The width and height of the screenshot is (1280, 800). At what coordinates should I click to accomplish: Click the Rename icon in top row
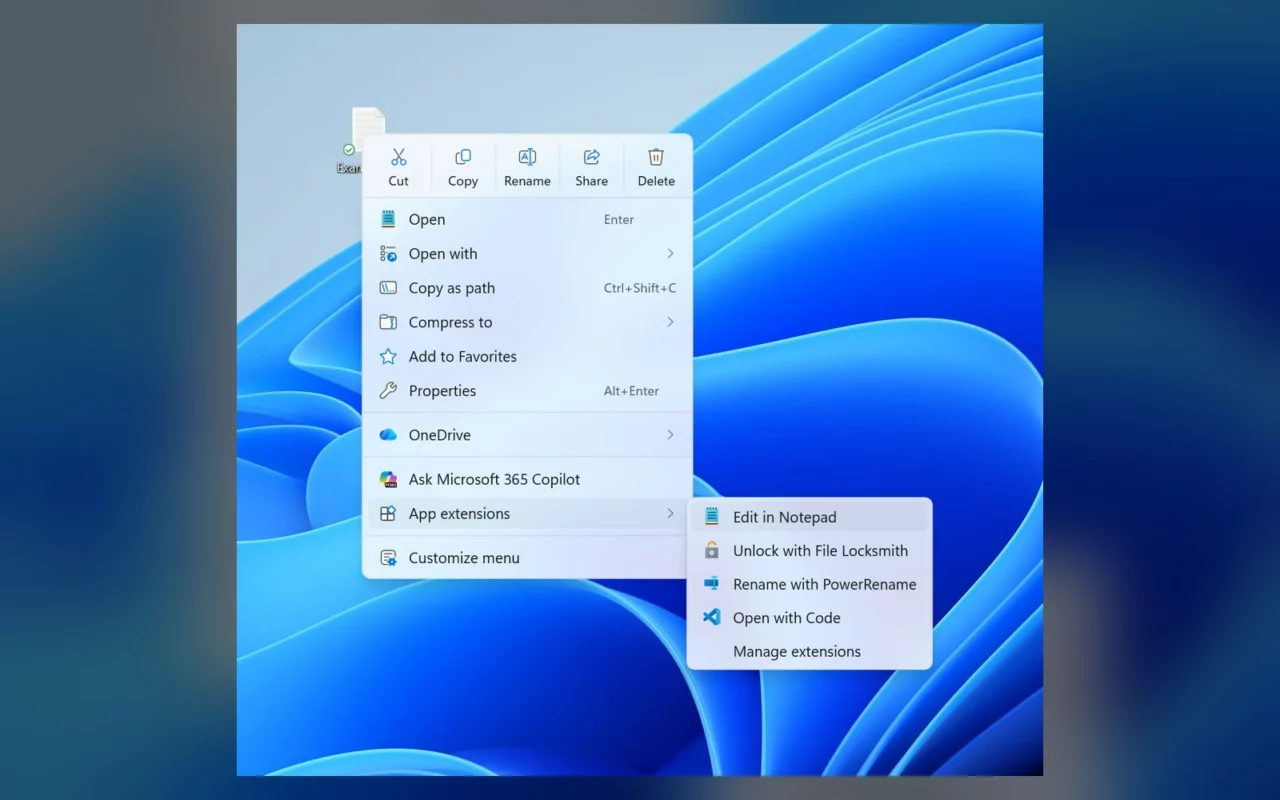(x=527, y=157)
